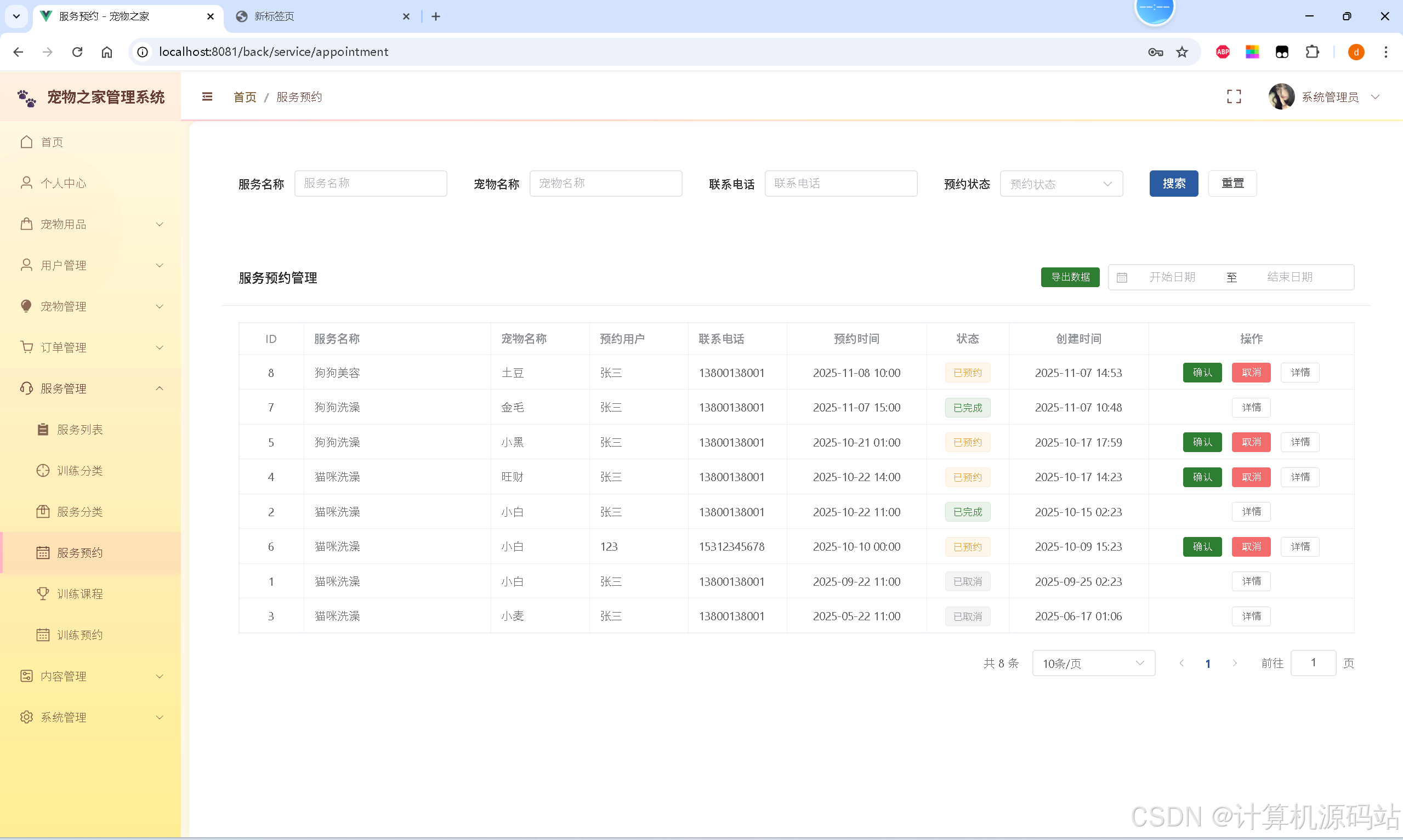Click the previous page arrow
This screenshot has height=840, width=1403.
point(1182,663)
